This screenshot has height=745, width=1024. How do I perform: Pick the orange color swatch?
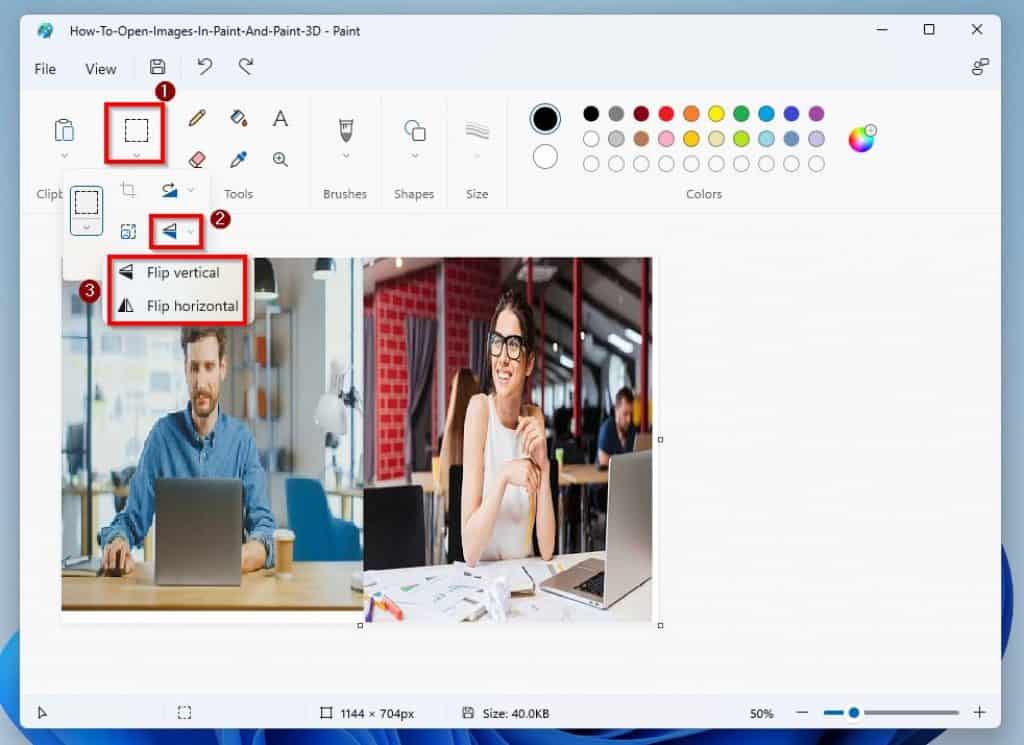691,114
